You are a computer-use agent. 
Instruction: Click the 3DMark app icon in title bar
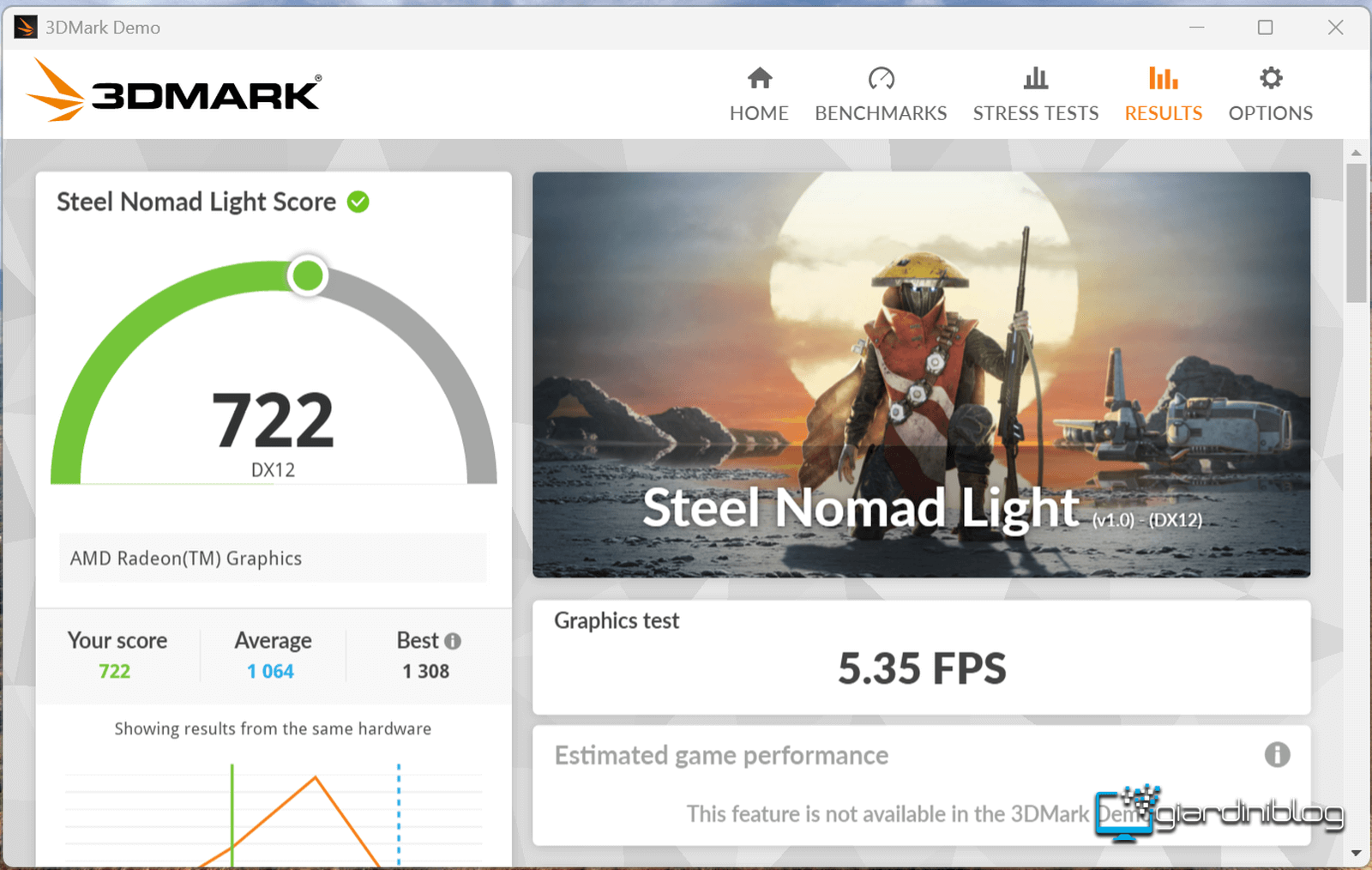tap(26, 27)
